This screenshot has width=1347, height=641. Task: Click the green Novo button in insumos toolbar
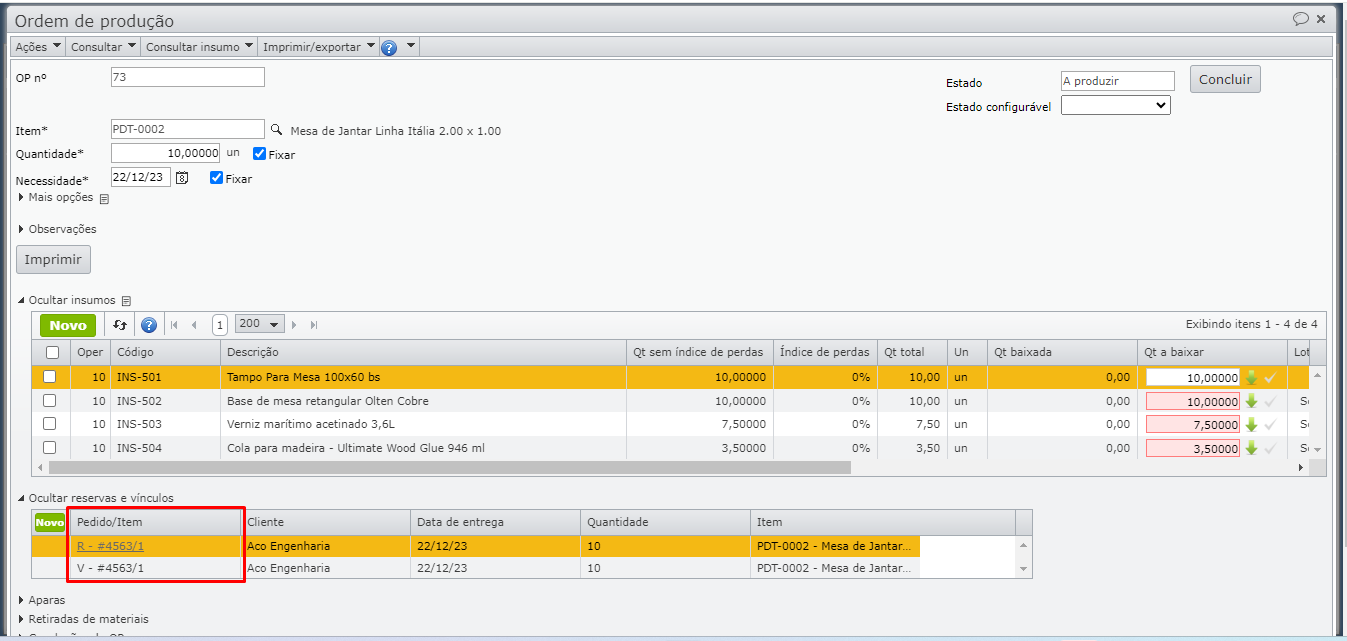(x=68, y=325)
